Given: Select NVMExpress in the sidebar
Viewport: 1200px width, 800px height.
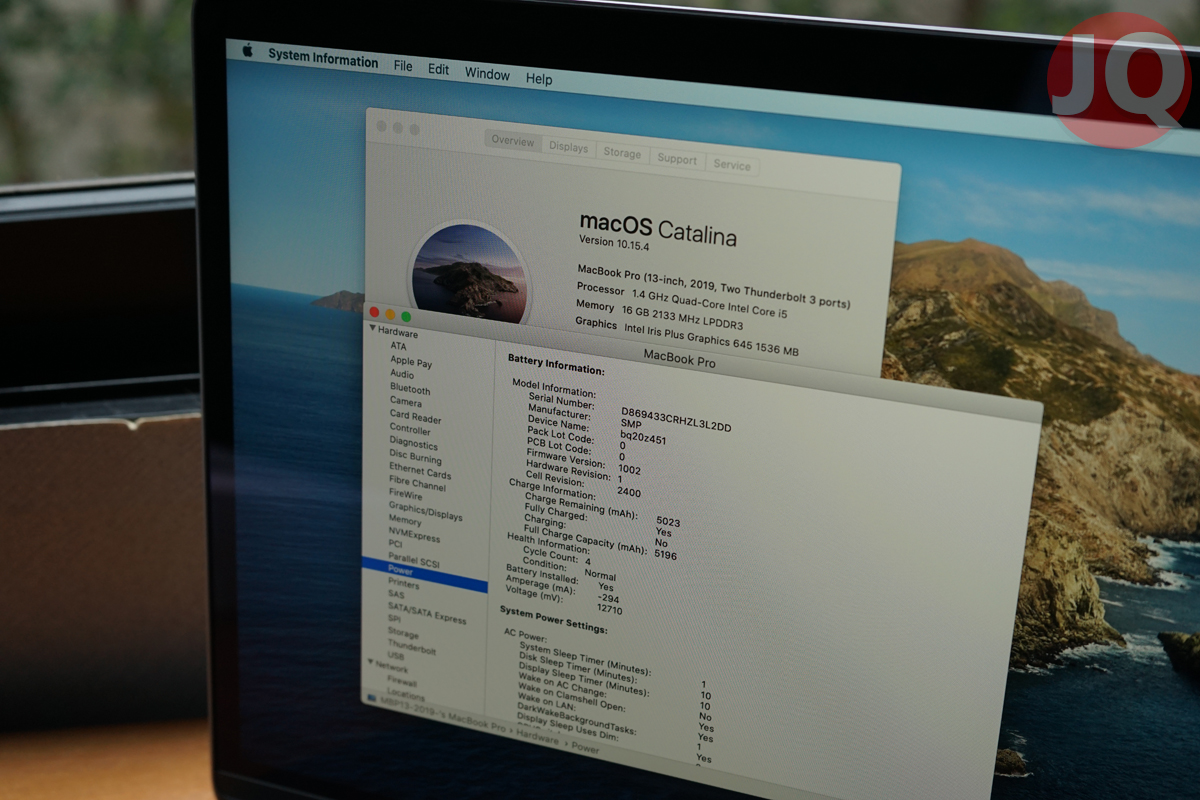Looking at the screenshot, I should click(x=414, y=536).
